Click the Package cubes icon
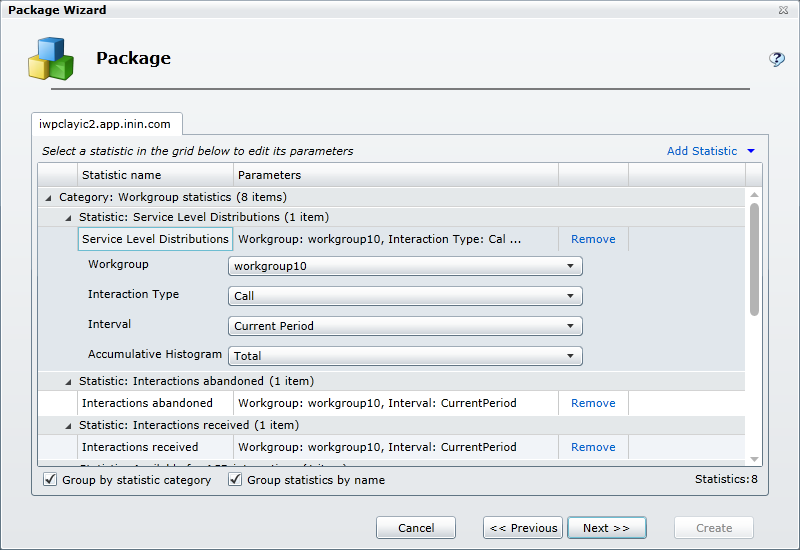The height and width of the screenshot is (550, 800). click(50, 58)
